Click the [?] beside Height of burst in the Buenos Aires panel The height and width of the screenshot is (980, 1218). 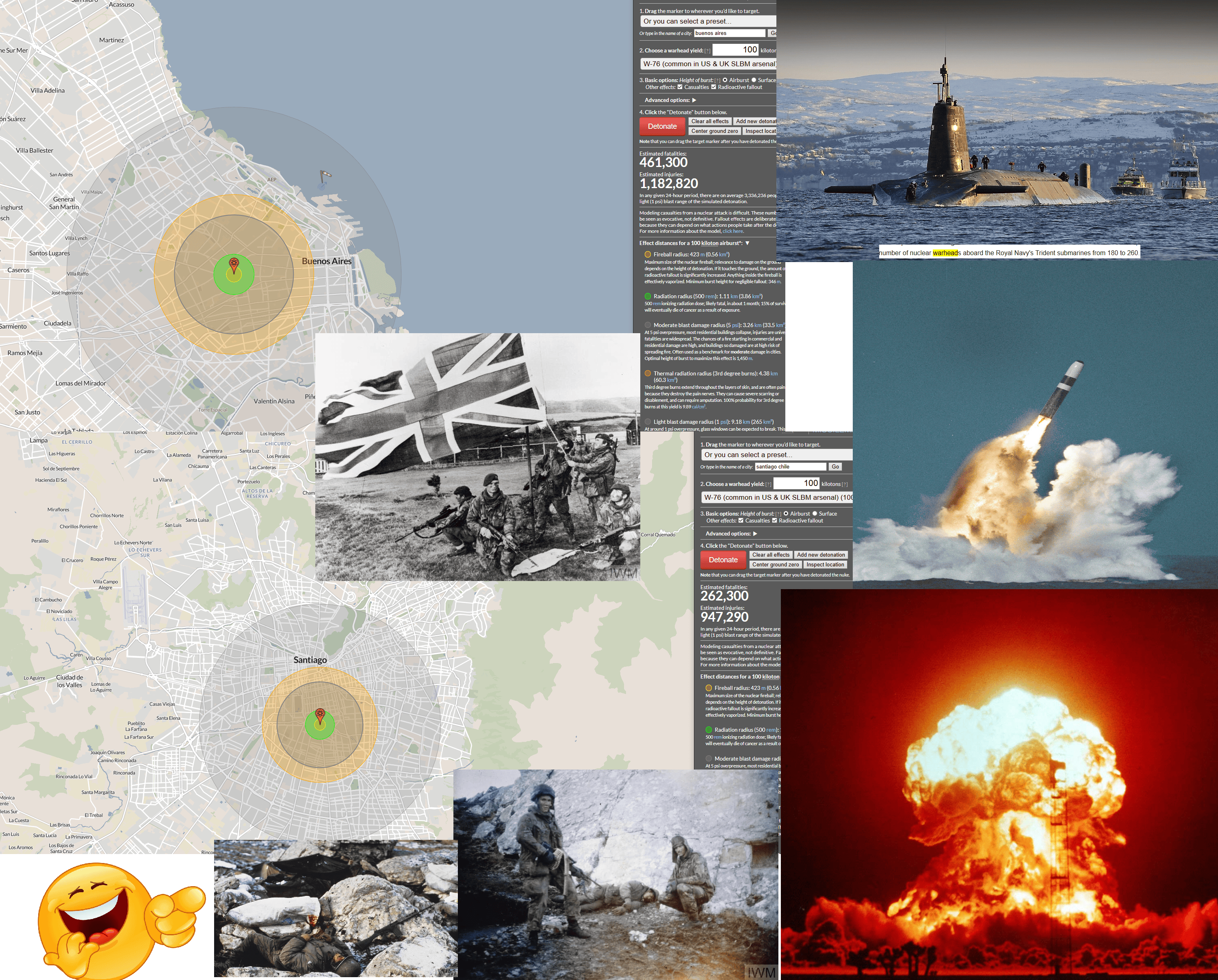pos(717,81)
